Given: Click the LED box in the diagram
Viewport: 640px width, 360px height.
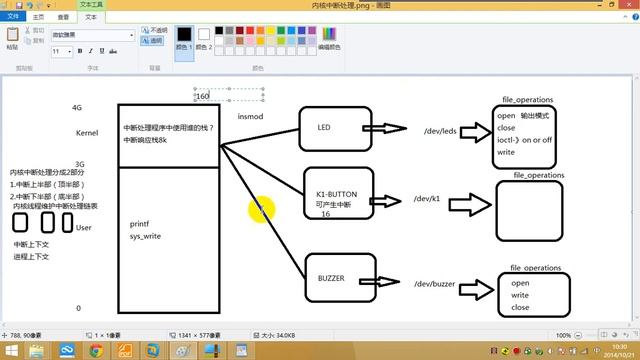Looking at the screenshot, I should click(x=336, y=129).
